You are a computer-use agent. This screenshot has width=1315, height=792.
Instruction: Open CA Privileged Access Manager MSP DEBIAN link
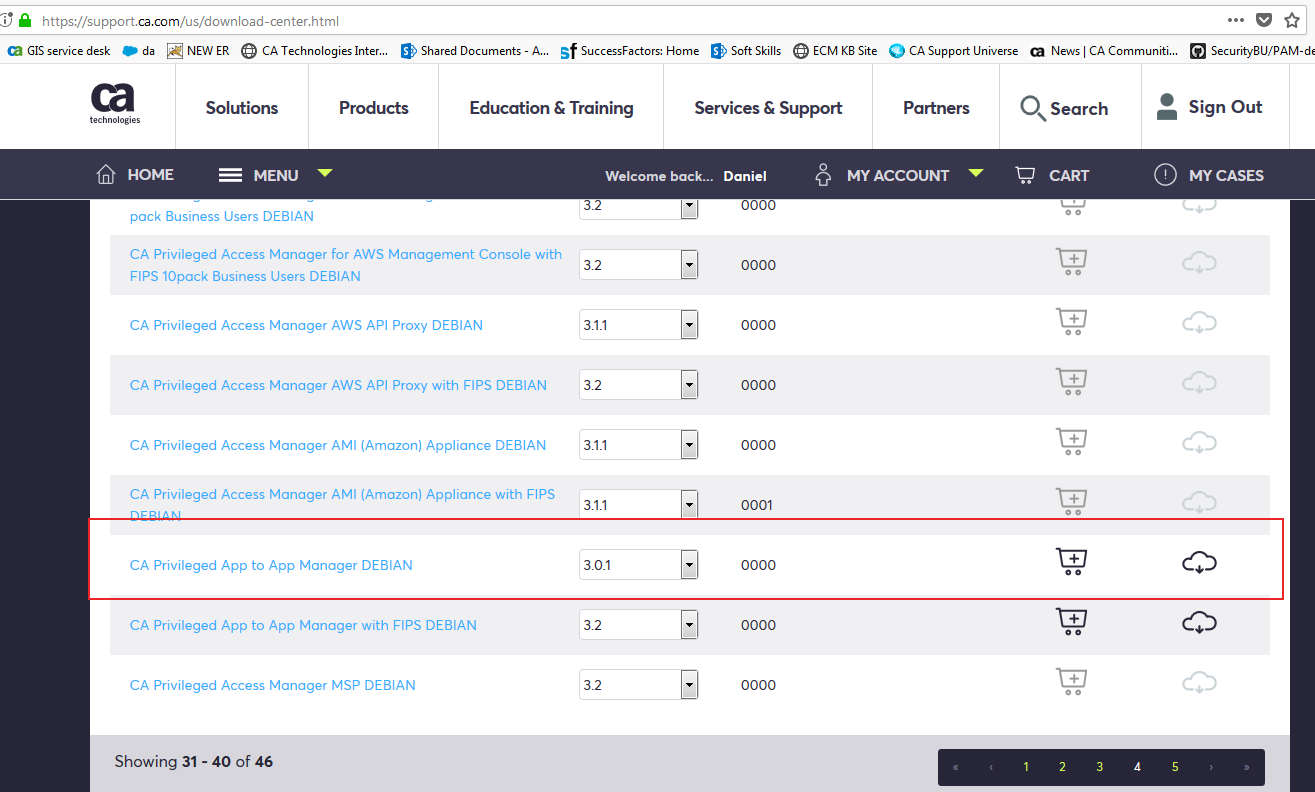(272, 685)
